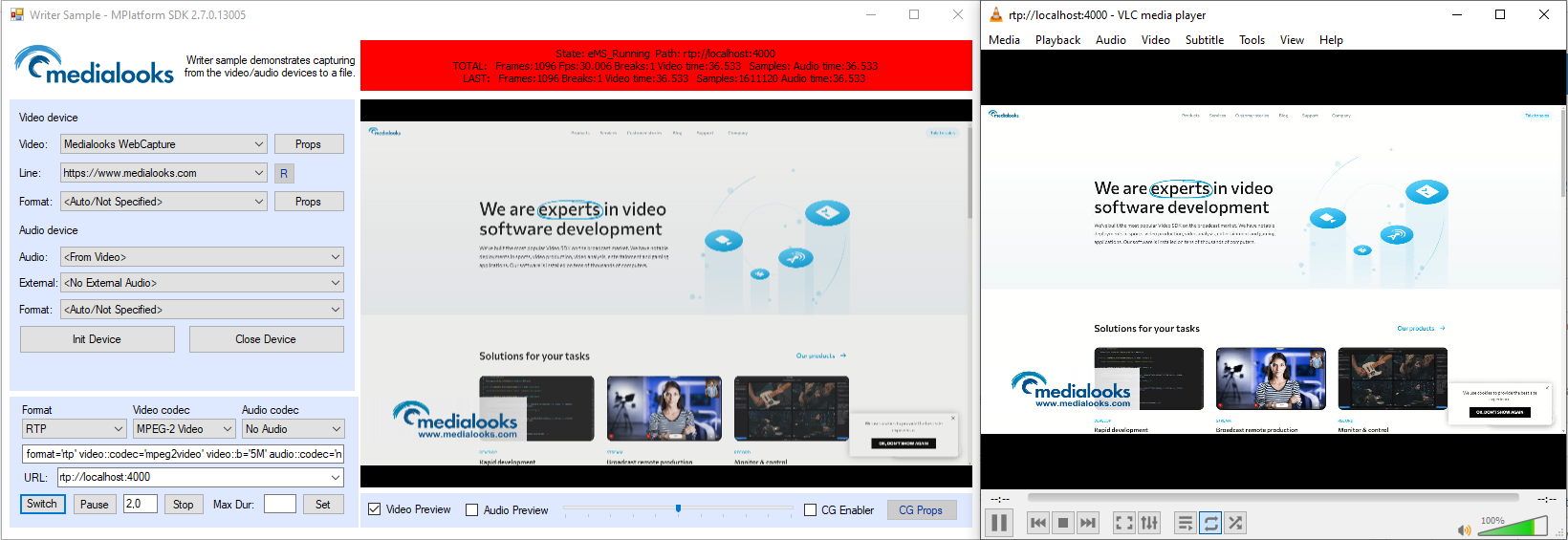
Task: Open VLC extended settings equalizer icon
Action: tap(1149, 523)
